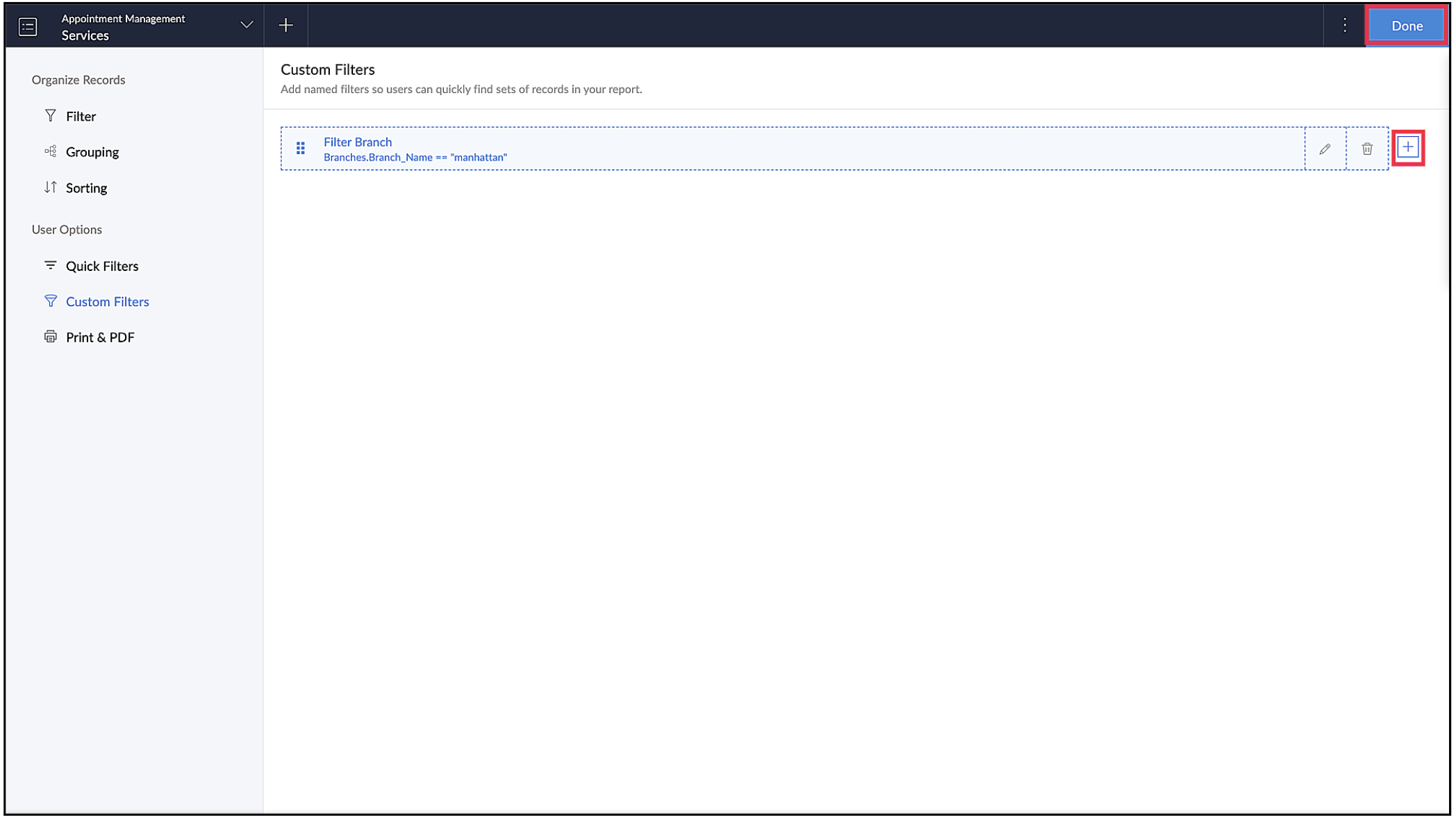Click the drag handle dots of Filter Branch

pyautogui.click(x=301, y=148)
